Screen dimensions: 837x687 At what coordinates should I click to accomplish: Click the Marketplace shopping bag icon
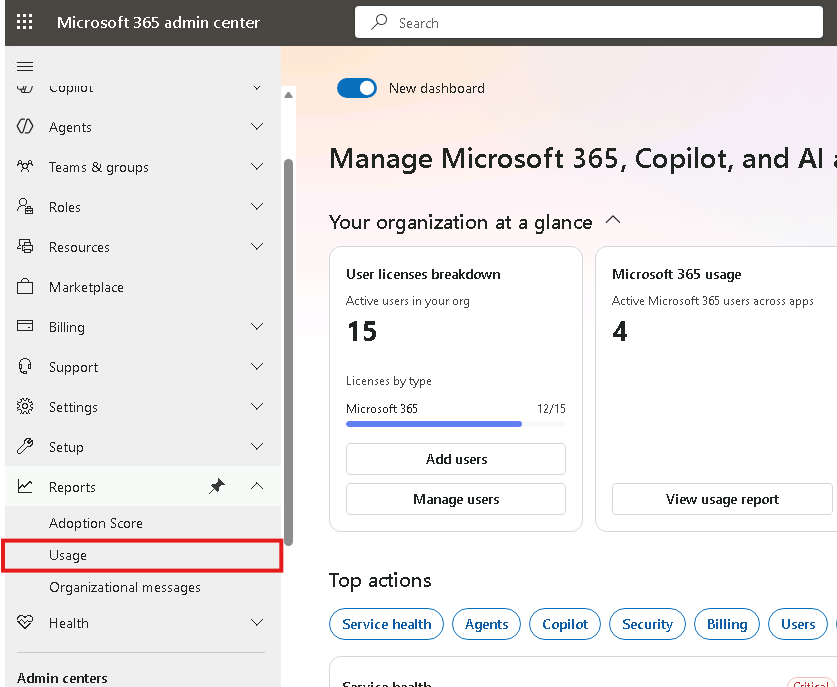coord(25,287)
